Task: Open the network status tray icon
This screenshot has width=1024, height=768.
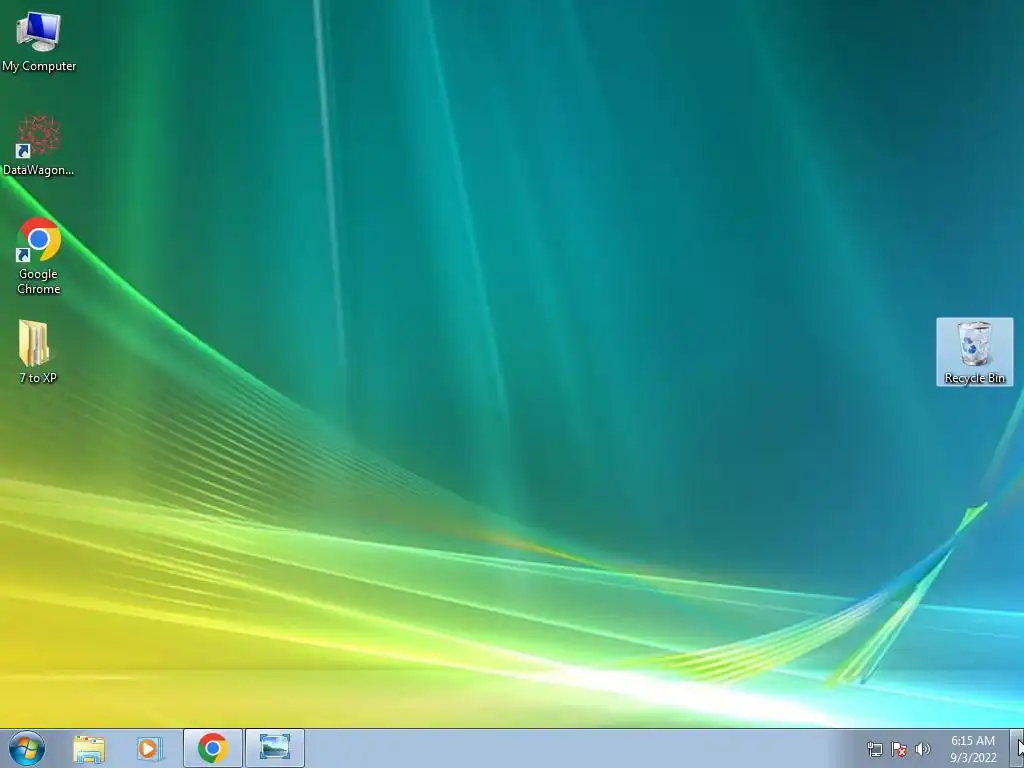Action: click(x=874, y=749)
